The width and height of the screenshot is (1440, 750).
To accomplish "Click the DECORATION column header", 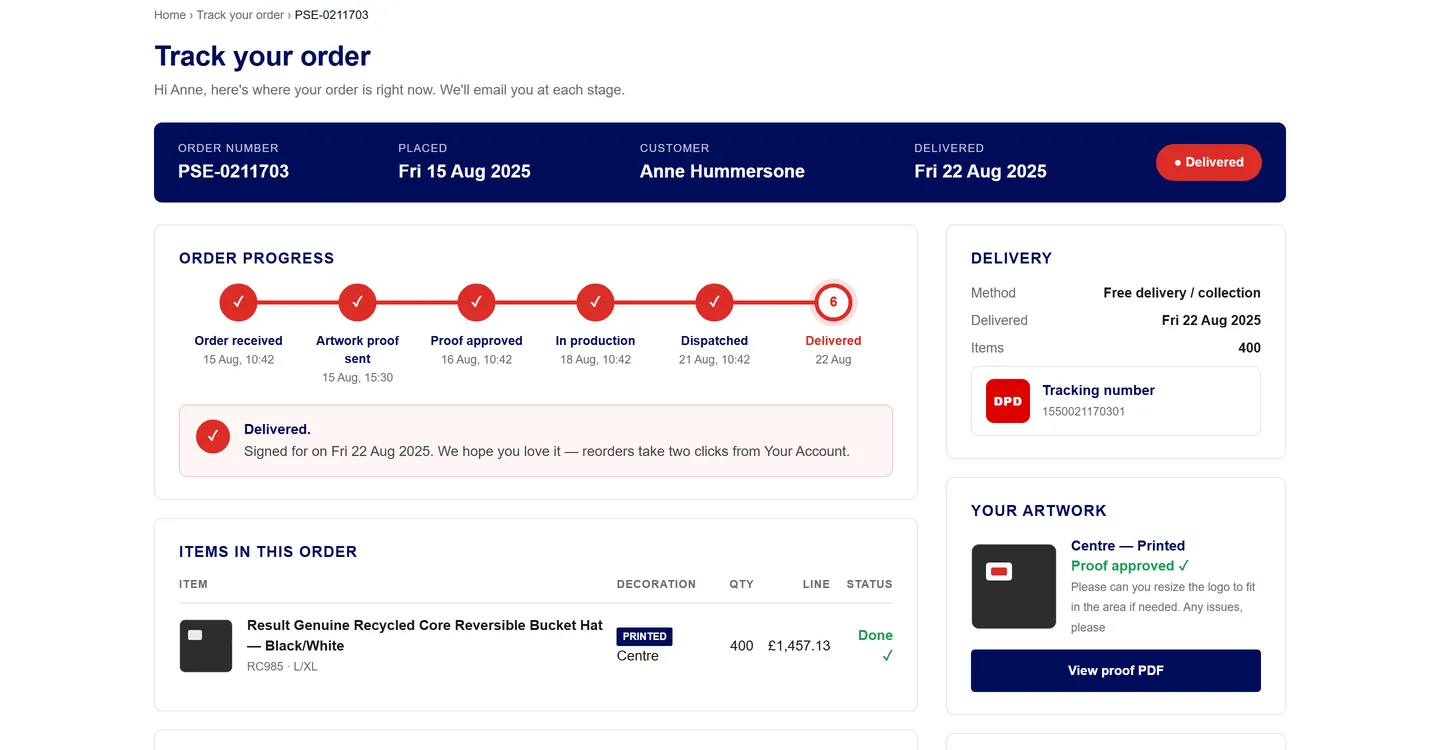I will click(656, 584).
